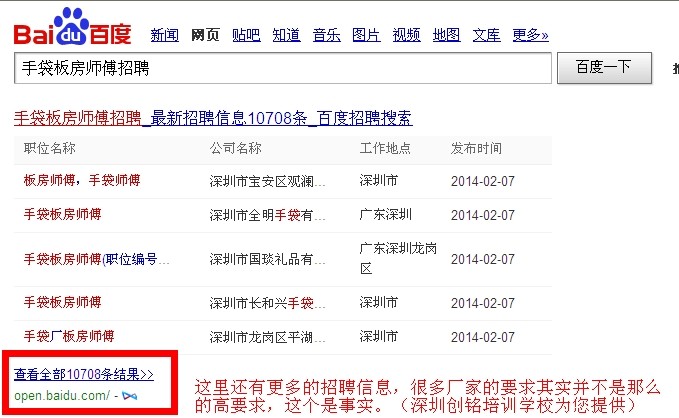The width and height of the screenshot is (679, 418).
Task: Click the 发布时间 column header
Action: point(476,148)
